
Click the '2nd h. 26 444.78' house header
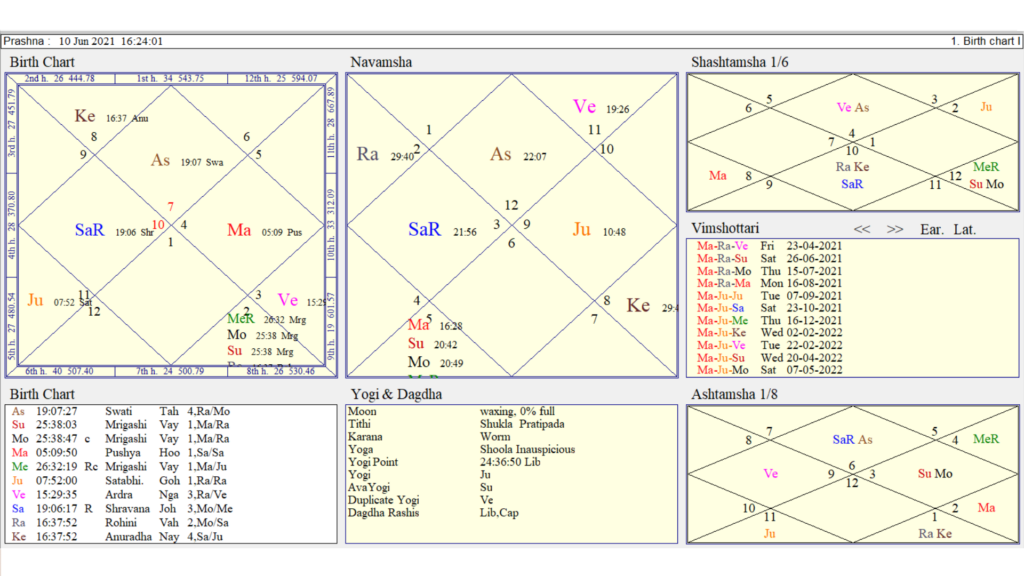[x=59, y=78]
